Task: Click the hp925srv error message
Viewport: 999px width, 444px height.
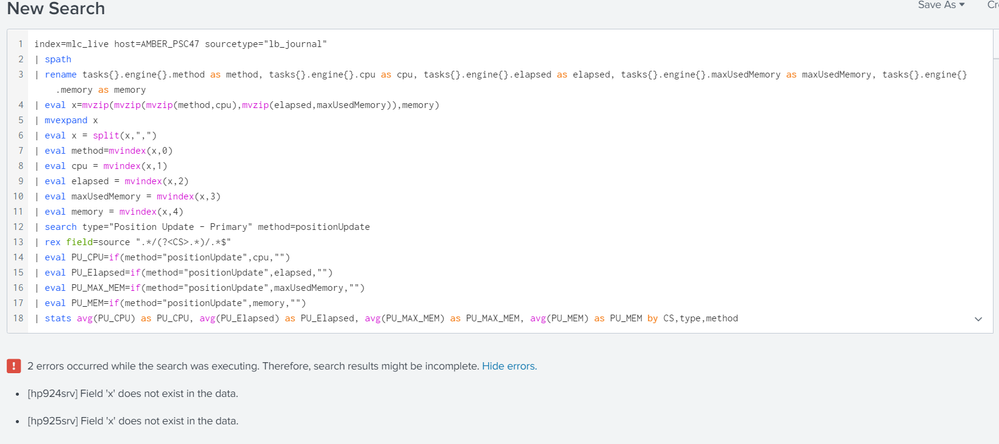Action: point(133,421)
